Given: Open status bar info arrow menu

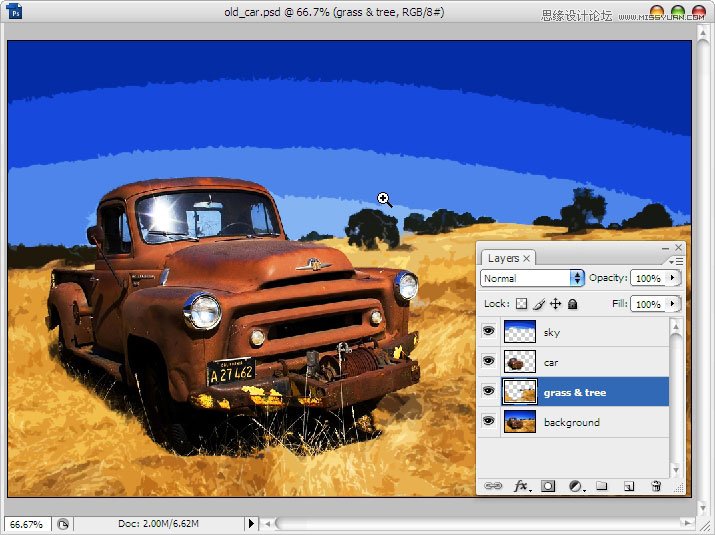Looking at the screenshot, I should point(251,524).
